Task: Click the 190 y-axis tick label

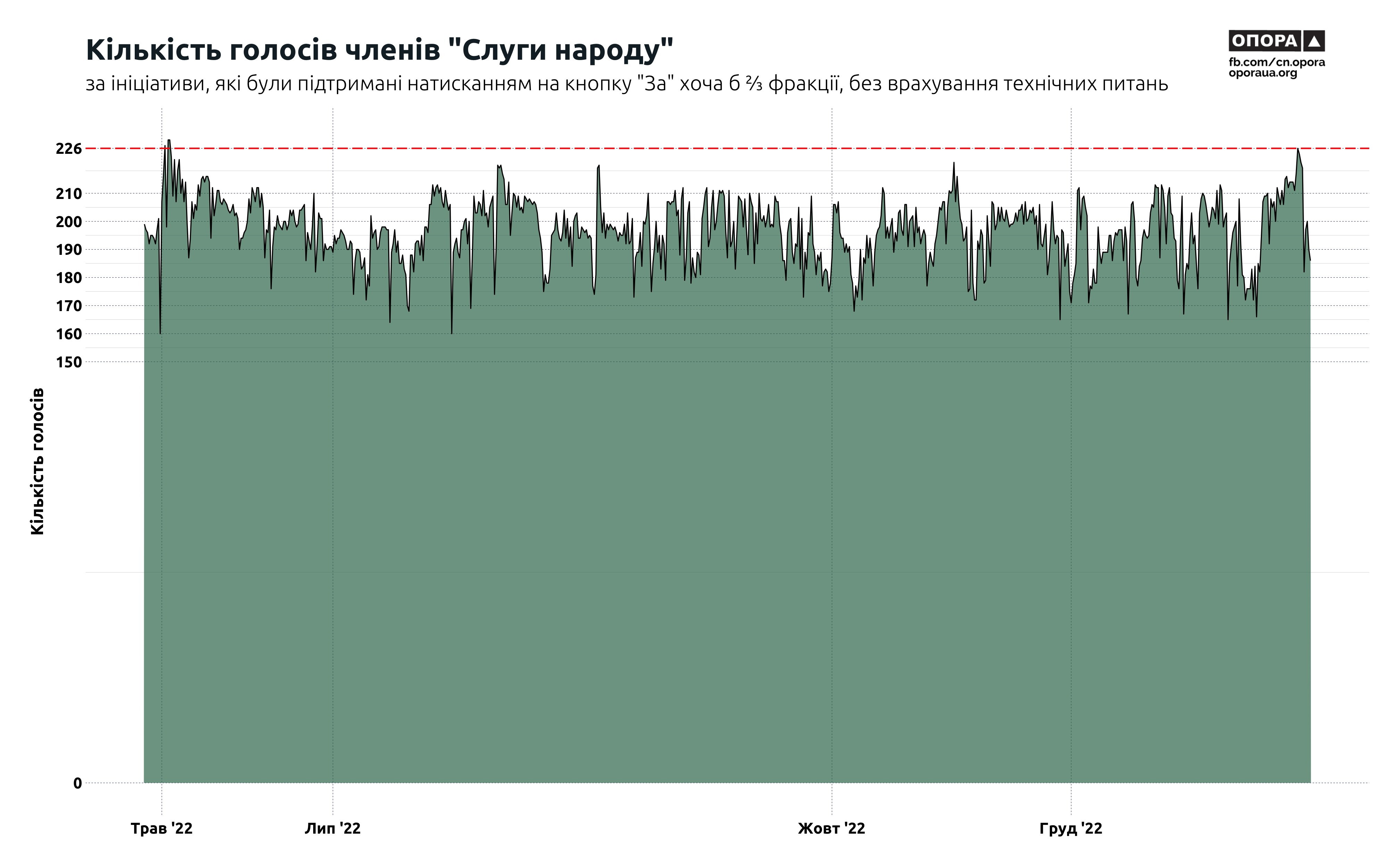Action: [68, 250]
